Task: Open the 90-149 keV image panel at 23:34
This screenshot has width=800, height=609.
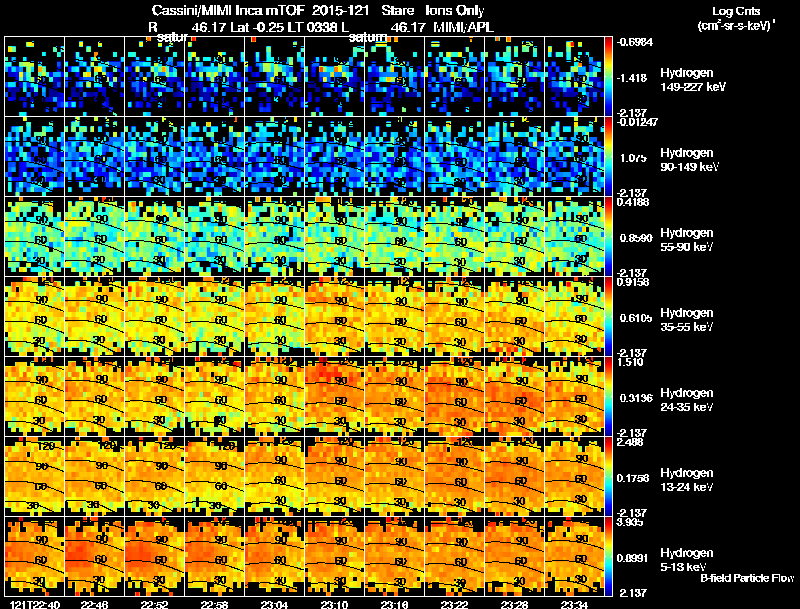Action: tap(574, 157)
